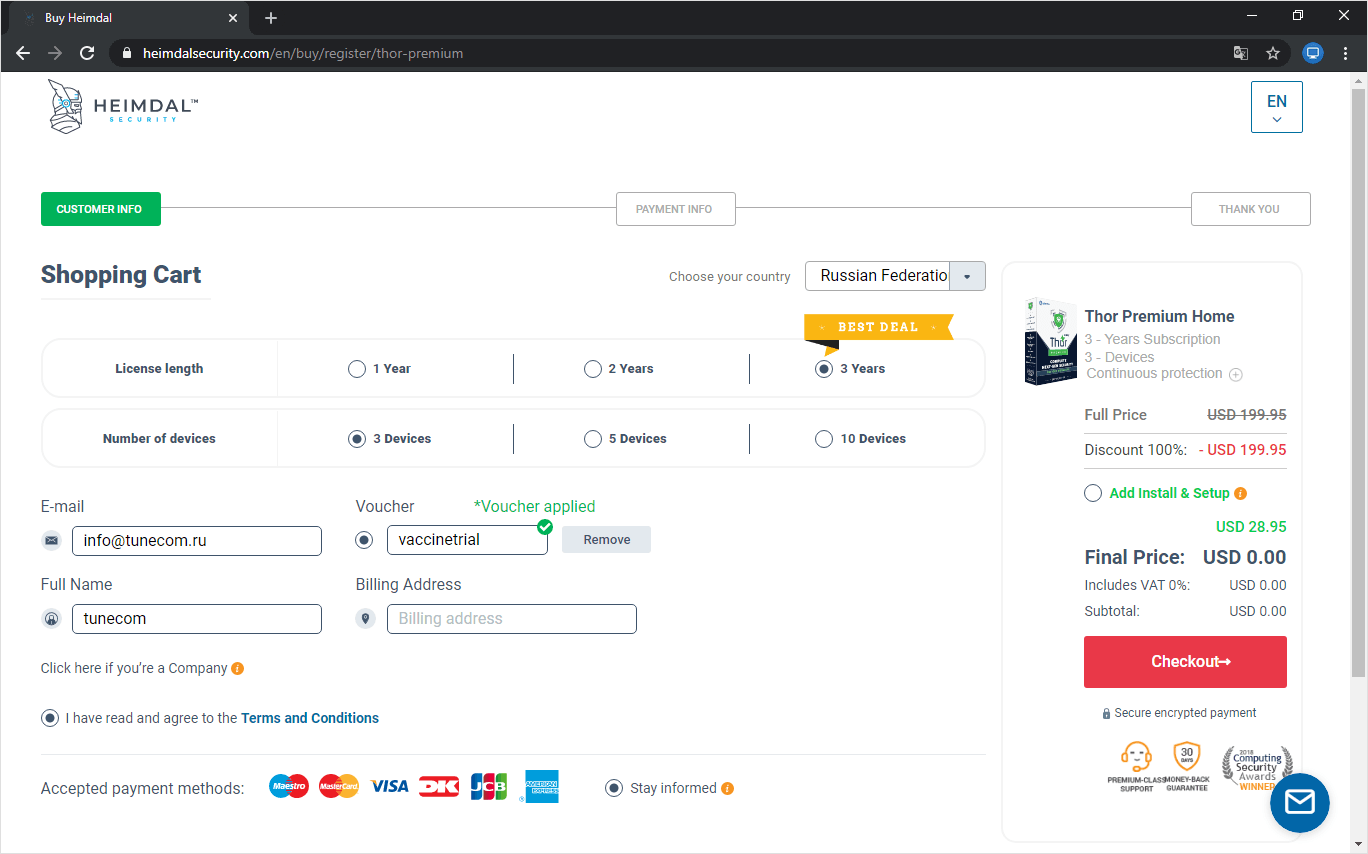
Task: Click into the Voucher code field
Action: click(x=467, y=540)
